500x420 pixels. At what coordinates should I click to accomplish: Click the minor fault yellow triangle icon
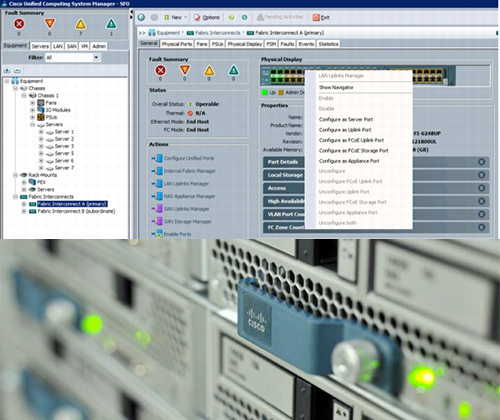pyautogui.click(x=80, y=24)
